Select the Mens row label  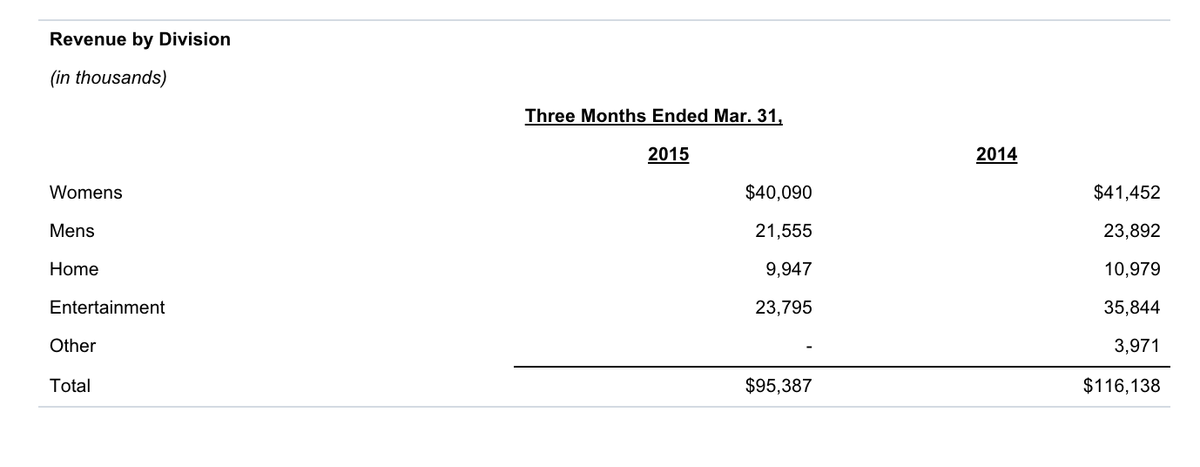pos(72,231)
